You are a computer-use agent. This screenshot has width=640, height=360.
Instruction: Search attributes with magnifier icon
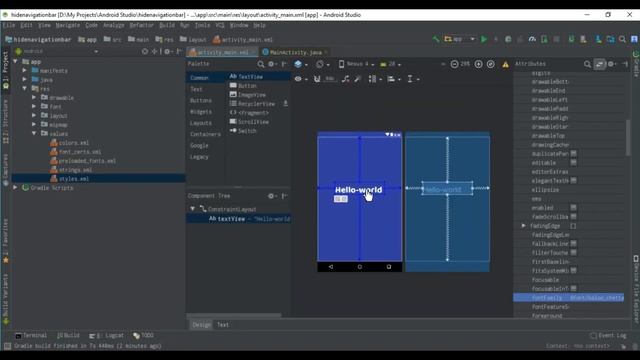[587, 64]
